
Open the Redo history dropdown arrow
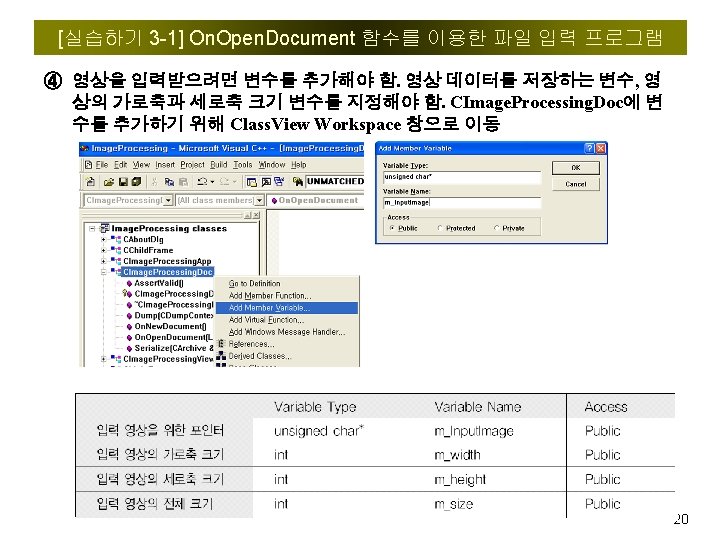tap(234, 182)
